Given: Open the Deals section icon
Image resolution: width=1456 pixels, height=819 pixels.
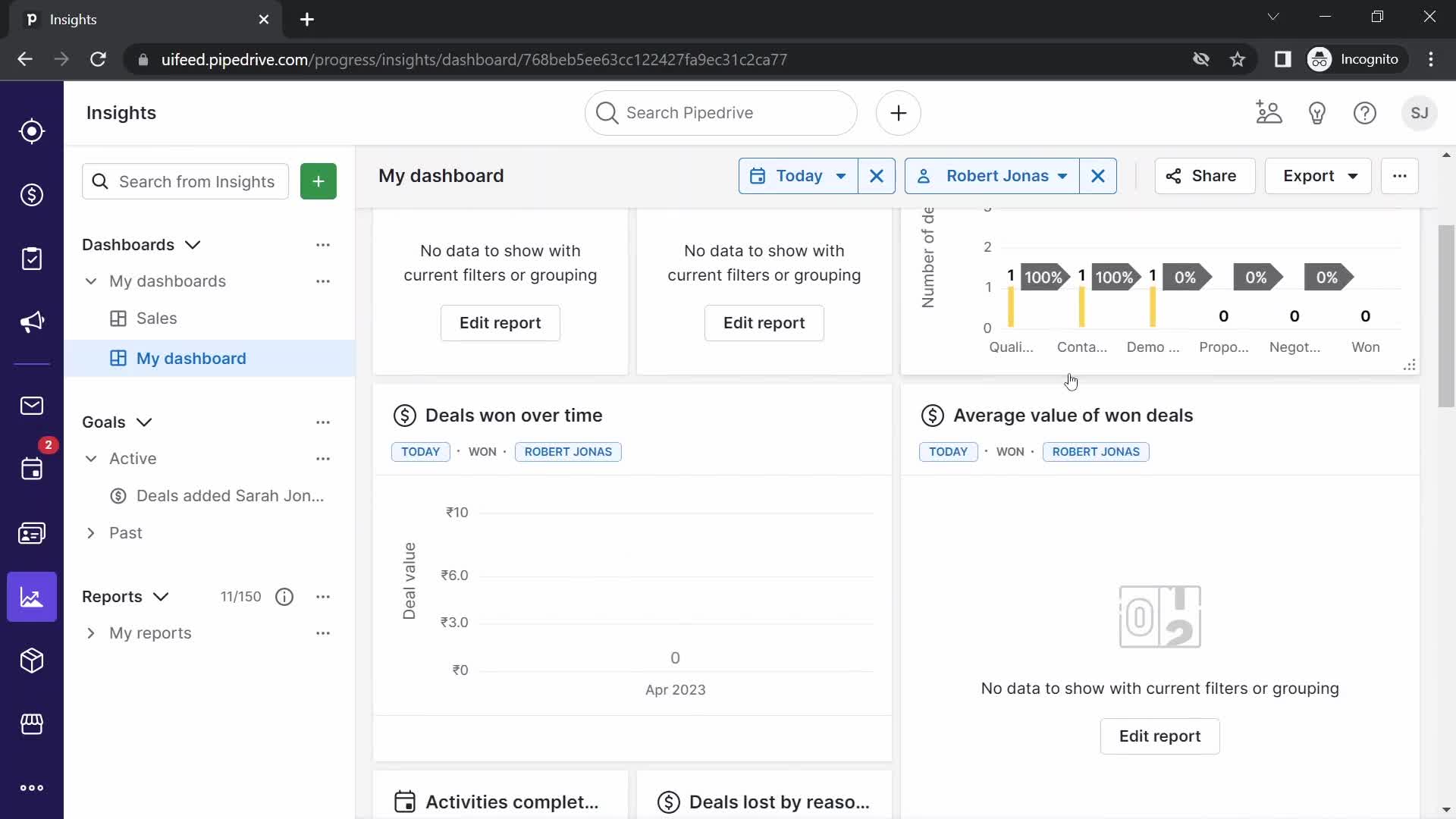Looking at the screenshot, I should [x=32, y=195].
